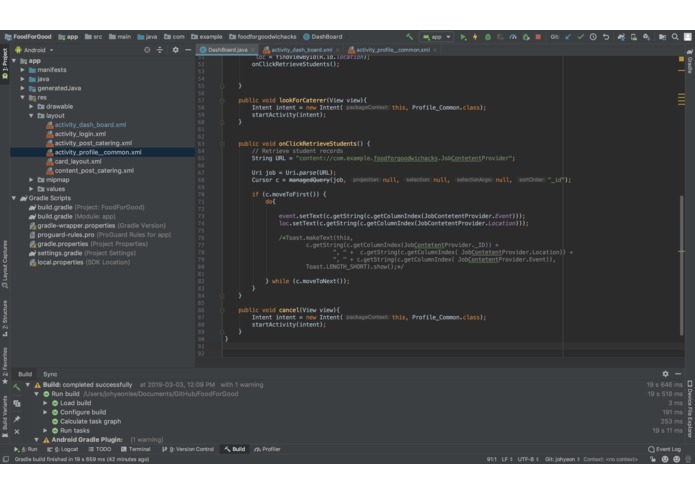The width and height of the screenshot is (695, 494).
Task: Click the UTF-8 encoding in status bar
Action: pos(527,459)
